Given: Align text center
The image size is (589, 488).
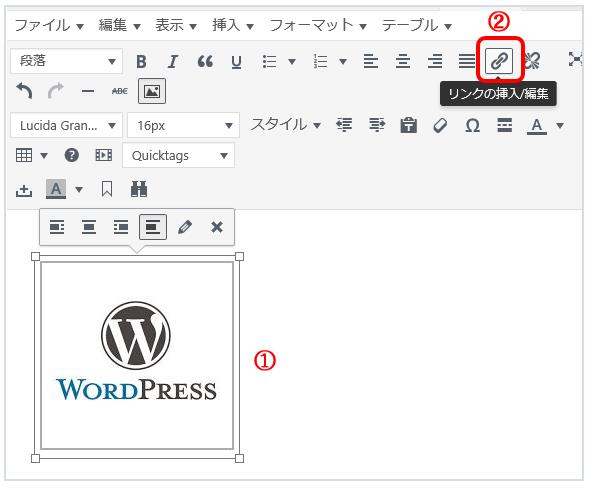Looking at the screenshot, I should pos(403,61).
